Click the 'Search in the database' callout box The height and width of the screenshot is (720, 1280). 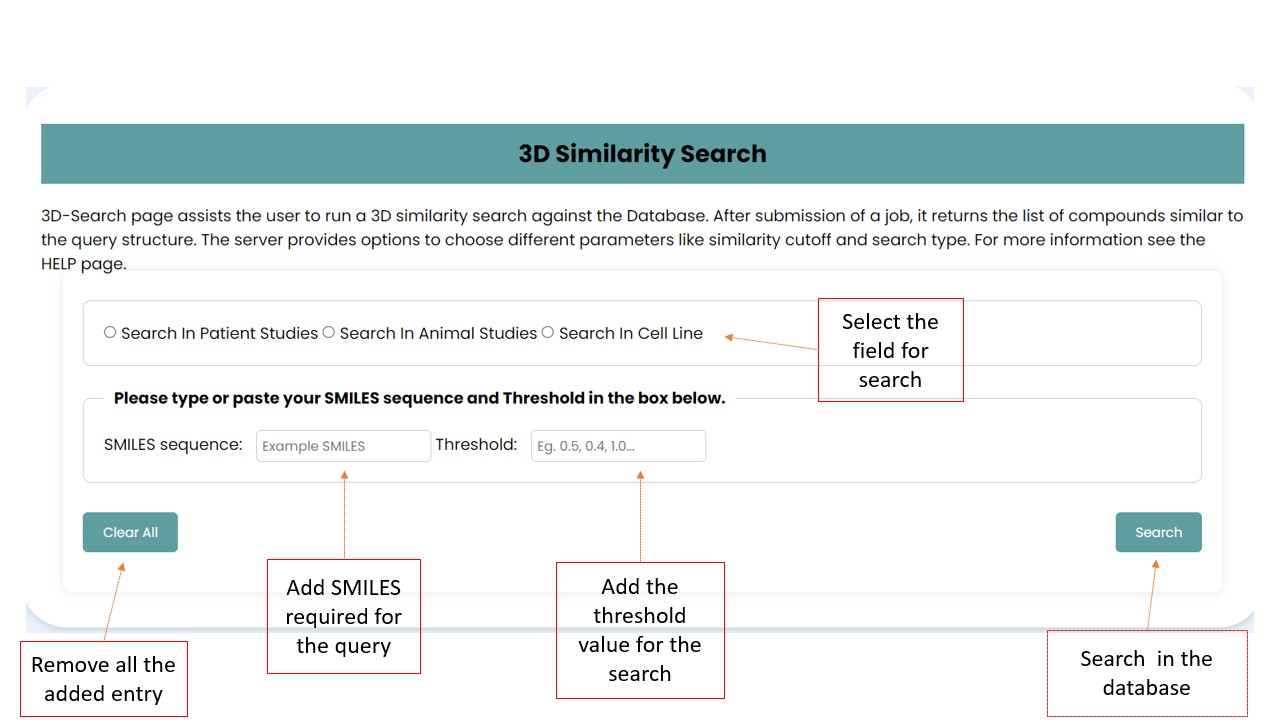pyautogui.click(x=1146, y=673)
